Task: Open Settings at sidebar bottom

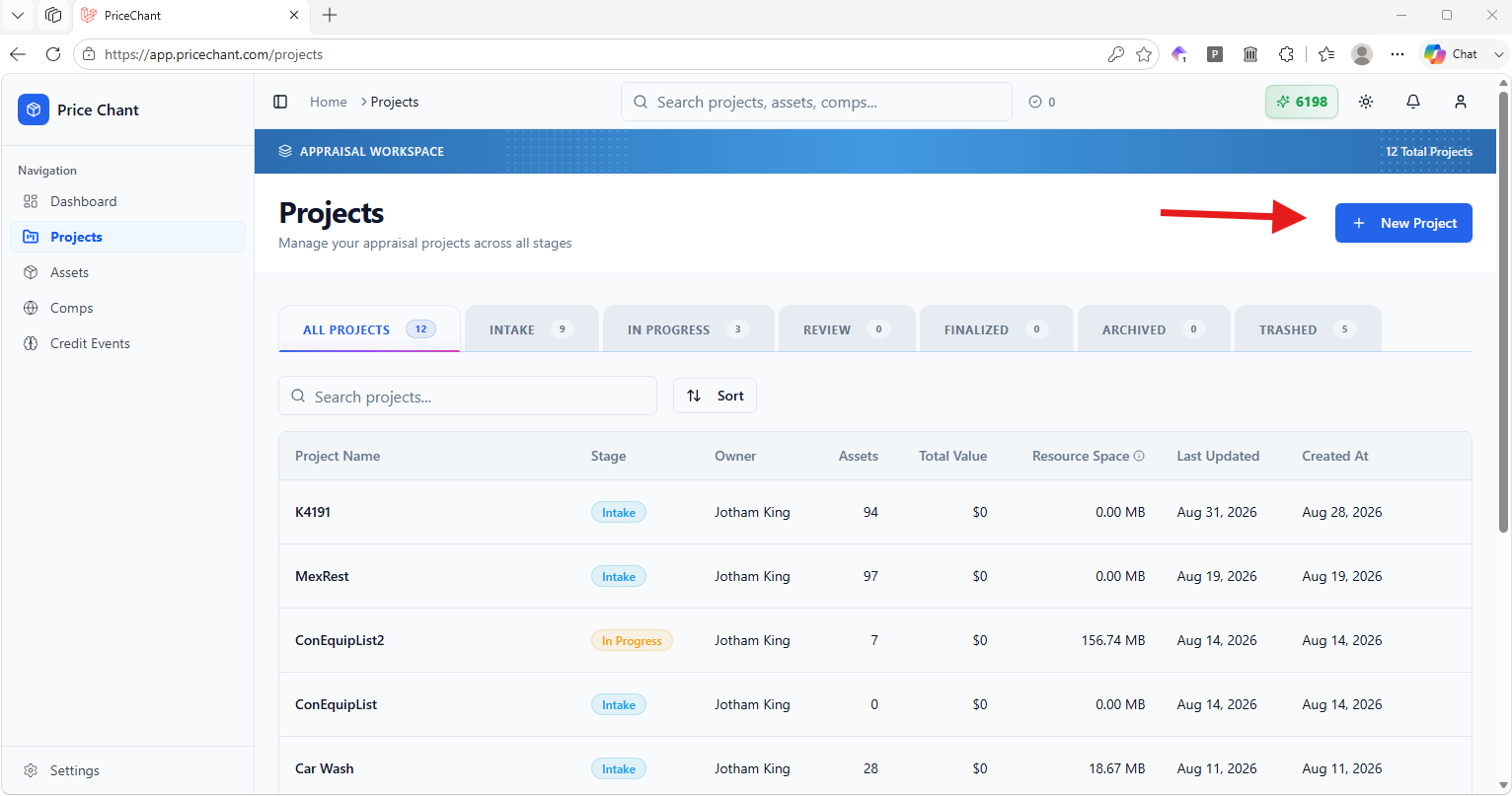Action: [127, 770]
